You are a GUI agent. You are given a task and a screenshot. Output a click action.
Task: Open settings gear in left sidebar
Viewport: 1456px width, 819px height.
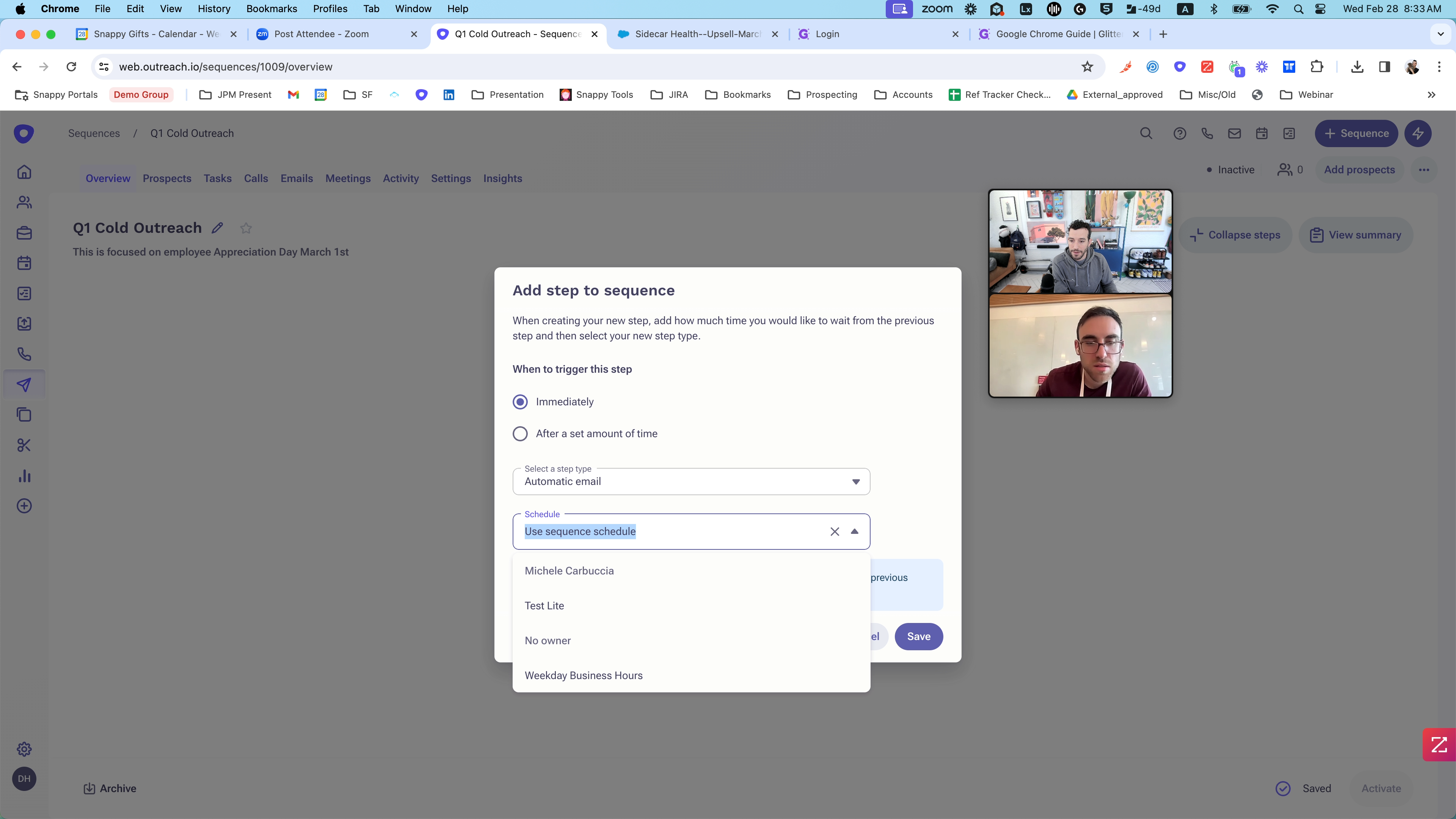[24, 750]
